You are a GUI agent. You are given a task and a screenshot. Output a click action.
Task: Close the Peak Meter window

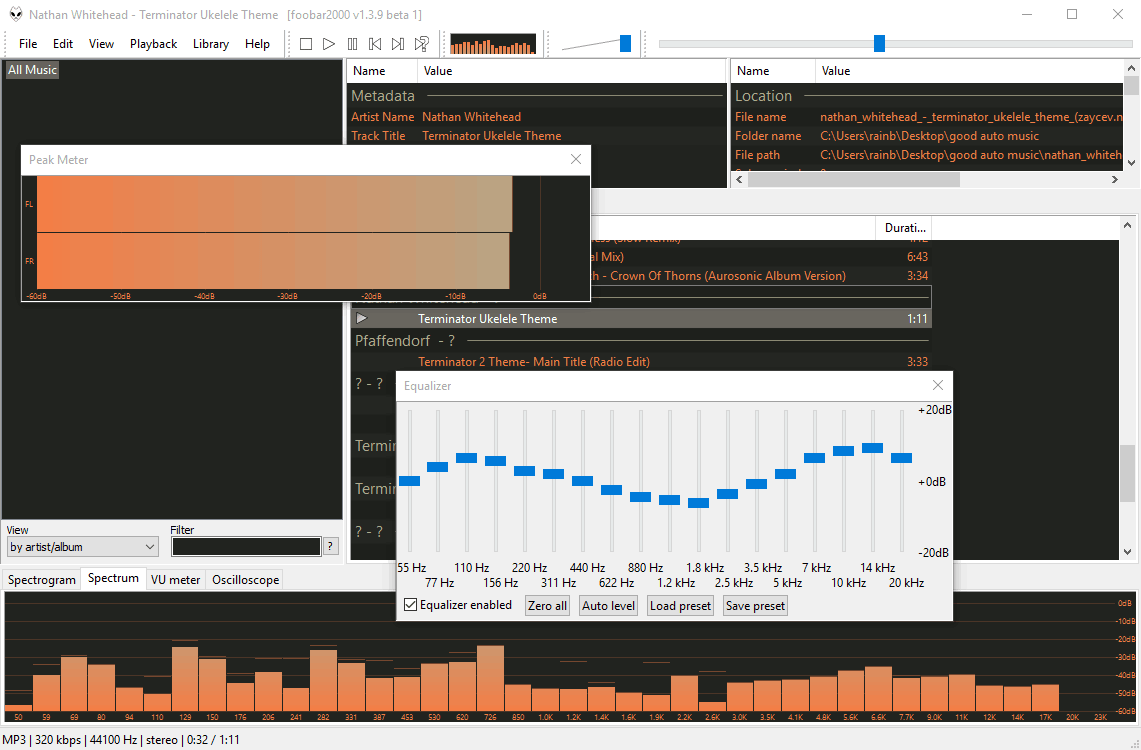tap(576, 159)
